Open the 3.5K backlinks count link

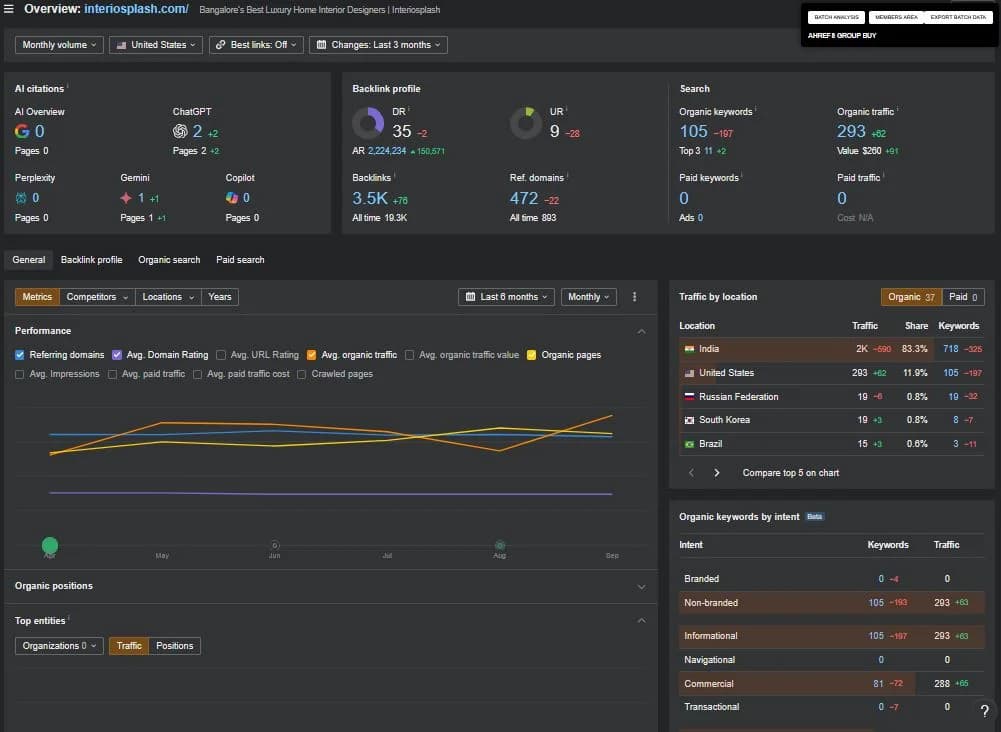tap(370, 198)
